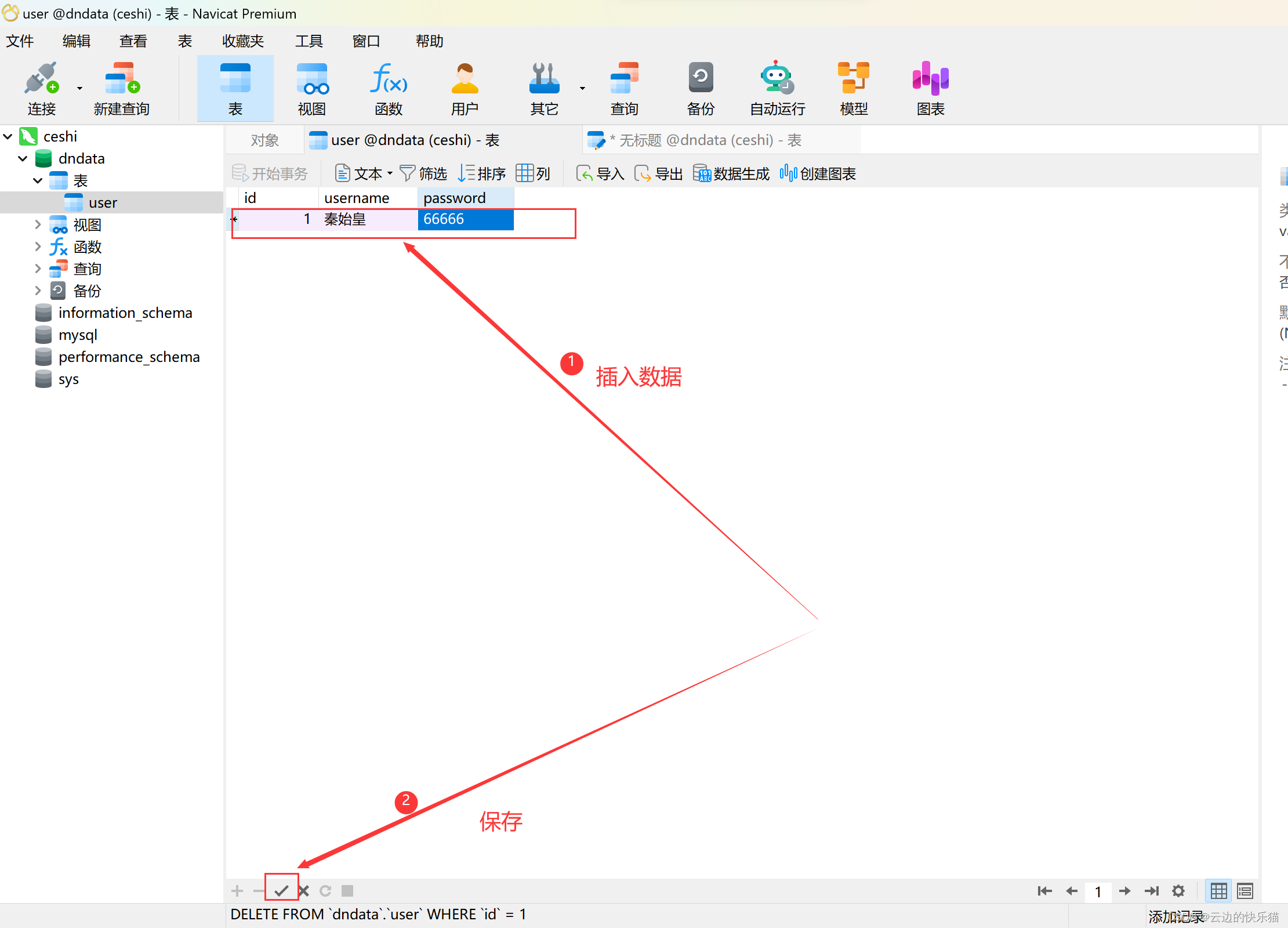
Task: Click the 导出 export button
Action: coord(659,173)
